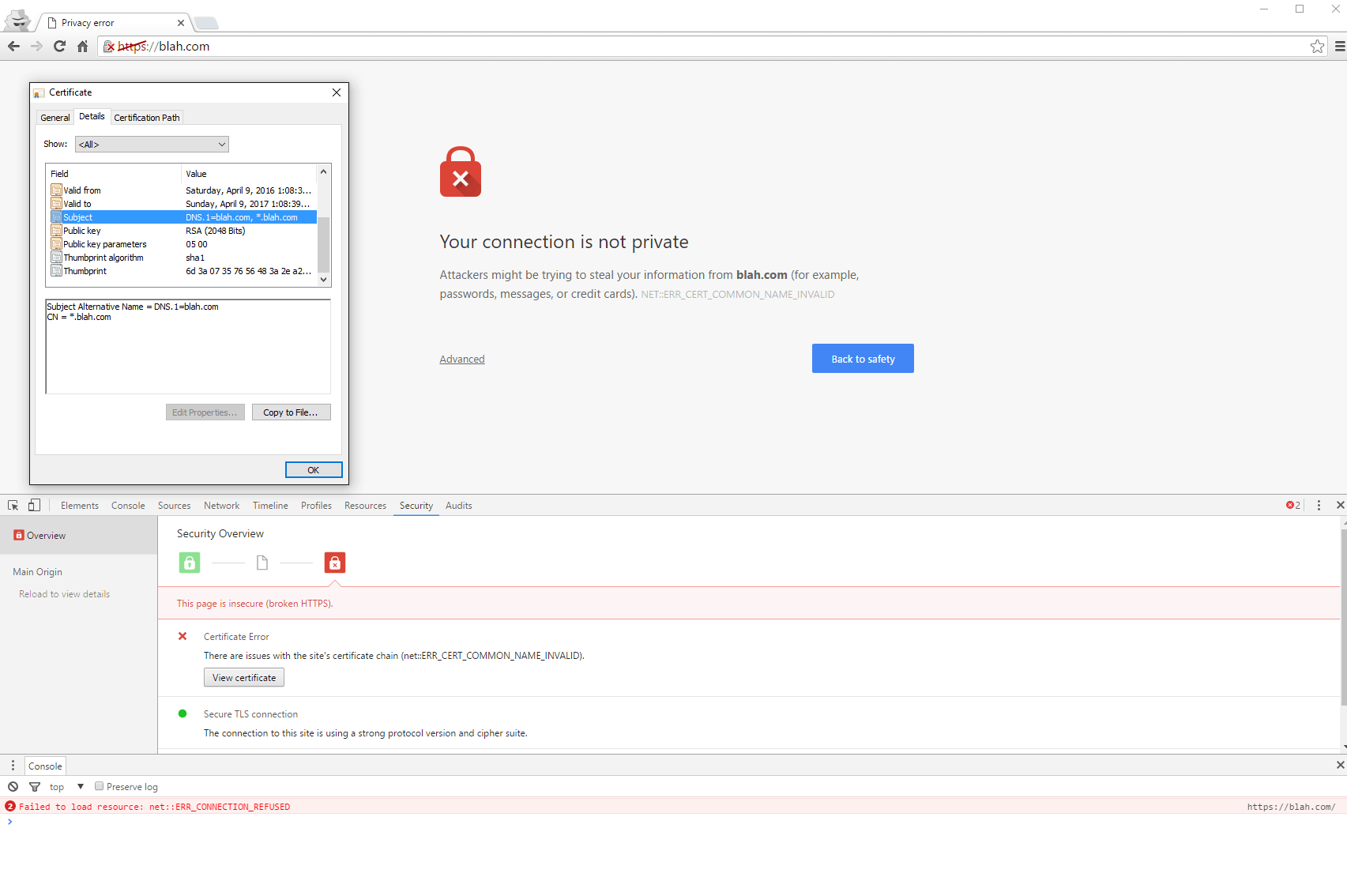Screen dimensions: 1347x896
Task: Select the Thumbprint field row
Action: coord(85,271)
